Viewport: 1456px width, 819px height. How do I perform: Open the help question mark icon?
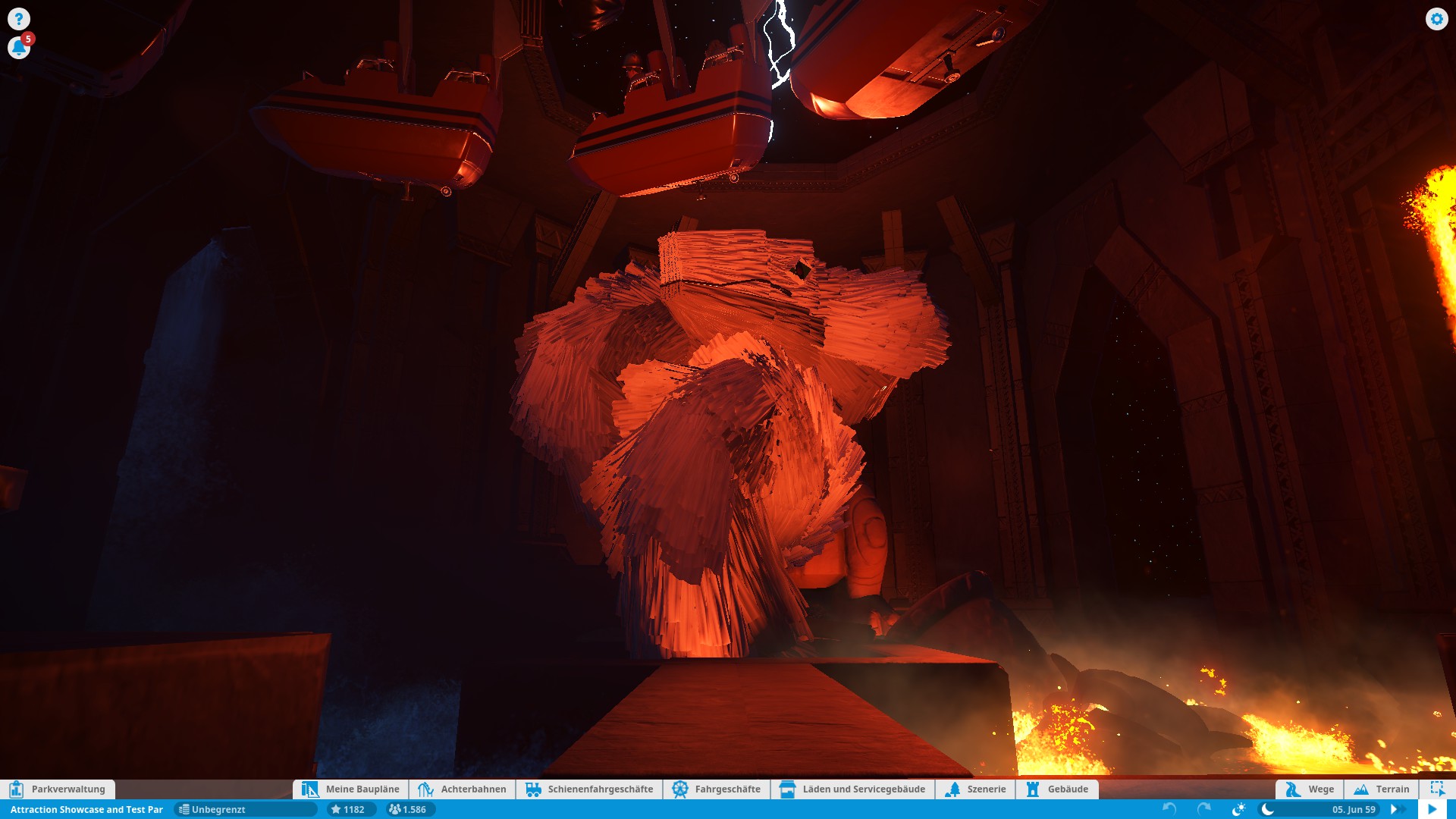(x=19, y=19)
